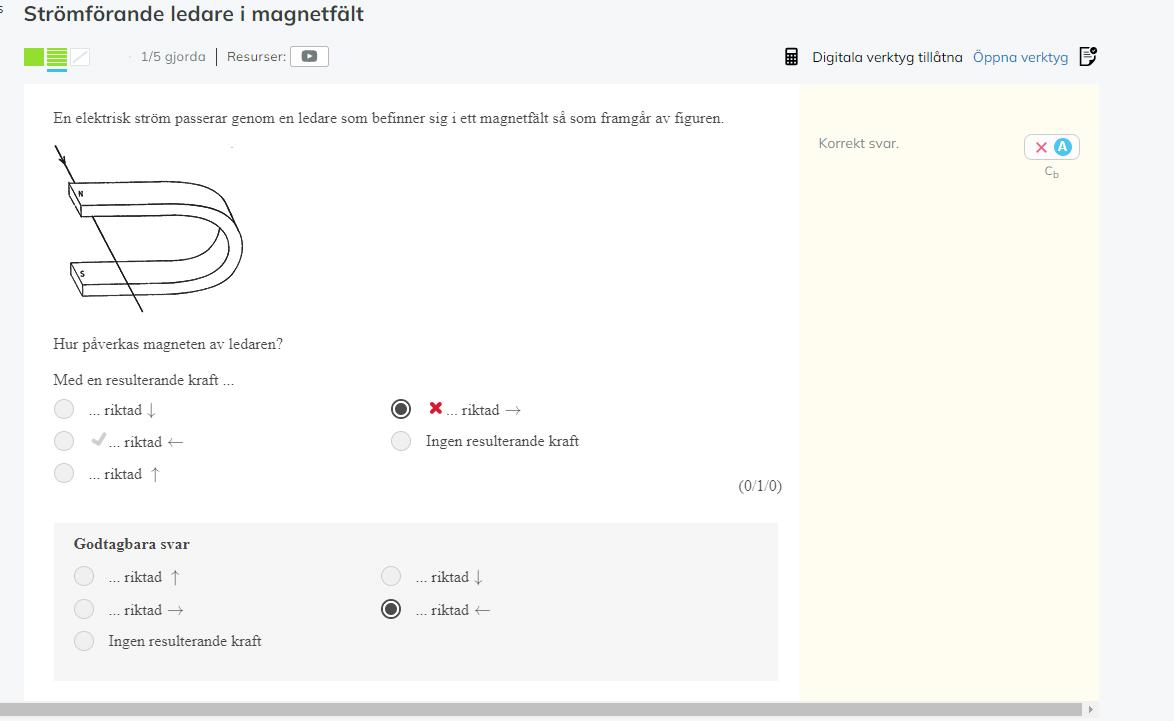Click the '1/5 gjorda' progress label

[173, 57]
